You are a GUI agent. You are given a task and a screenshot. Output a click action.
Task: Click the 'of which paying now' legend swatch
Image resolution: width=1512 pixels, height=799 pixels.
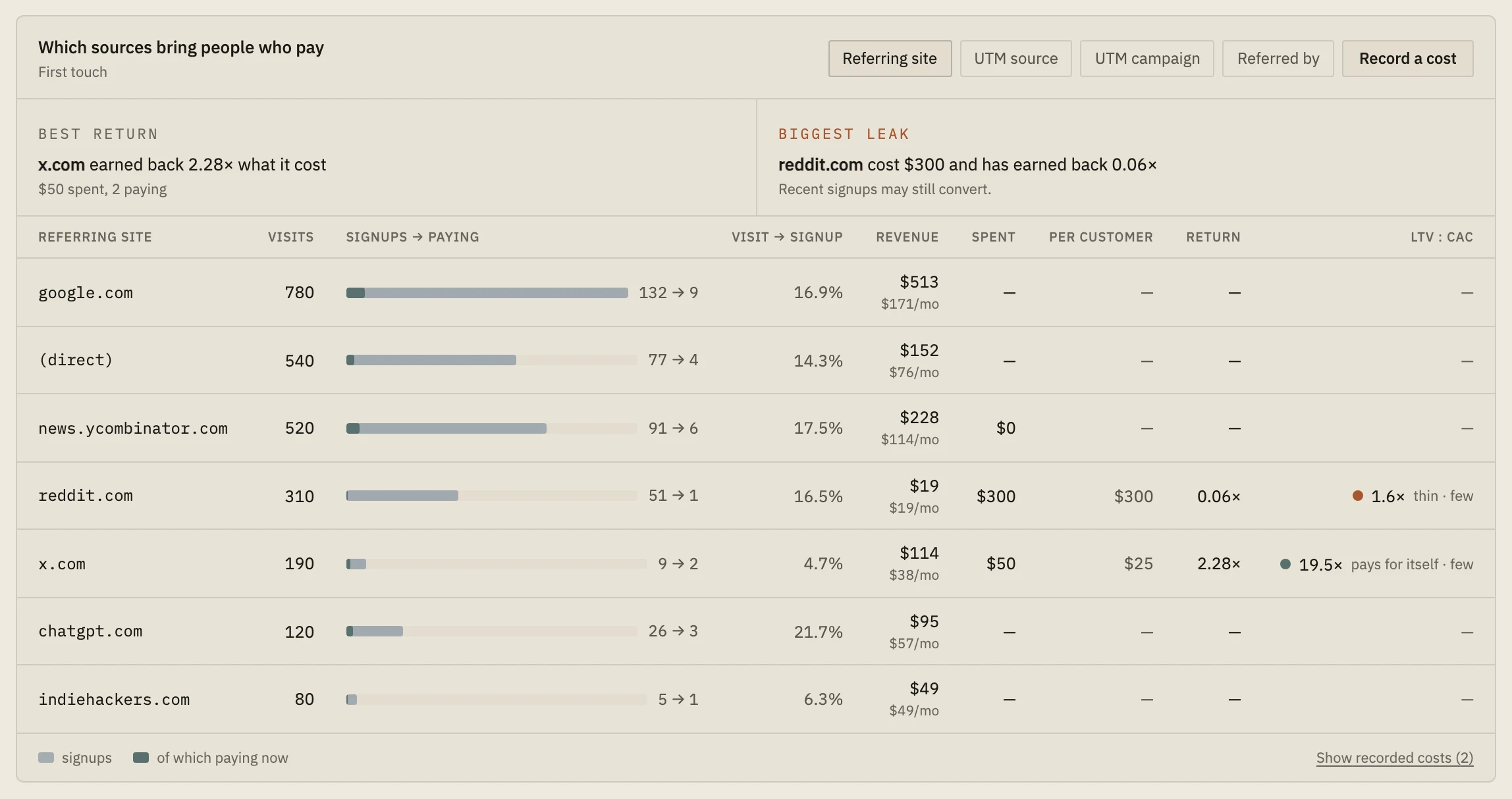pos(141,758)
